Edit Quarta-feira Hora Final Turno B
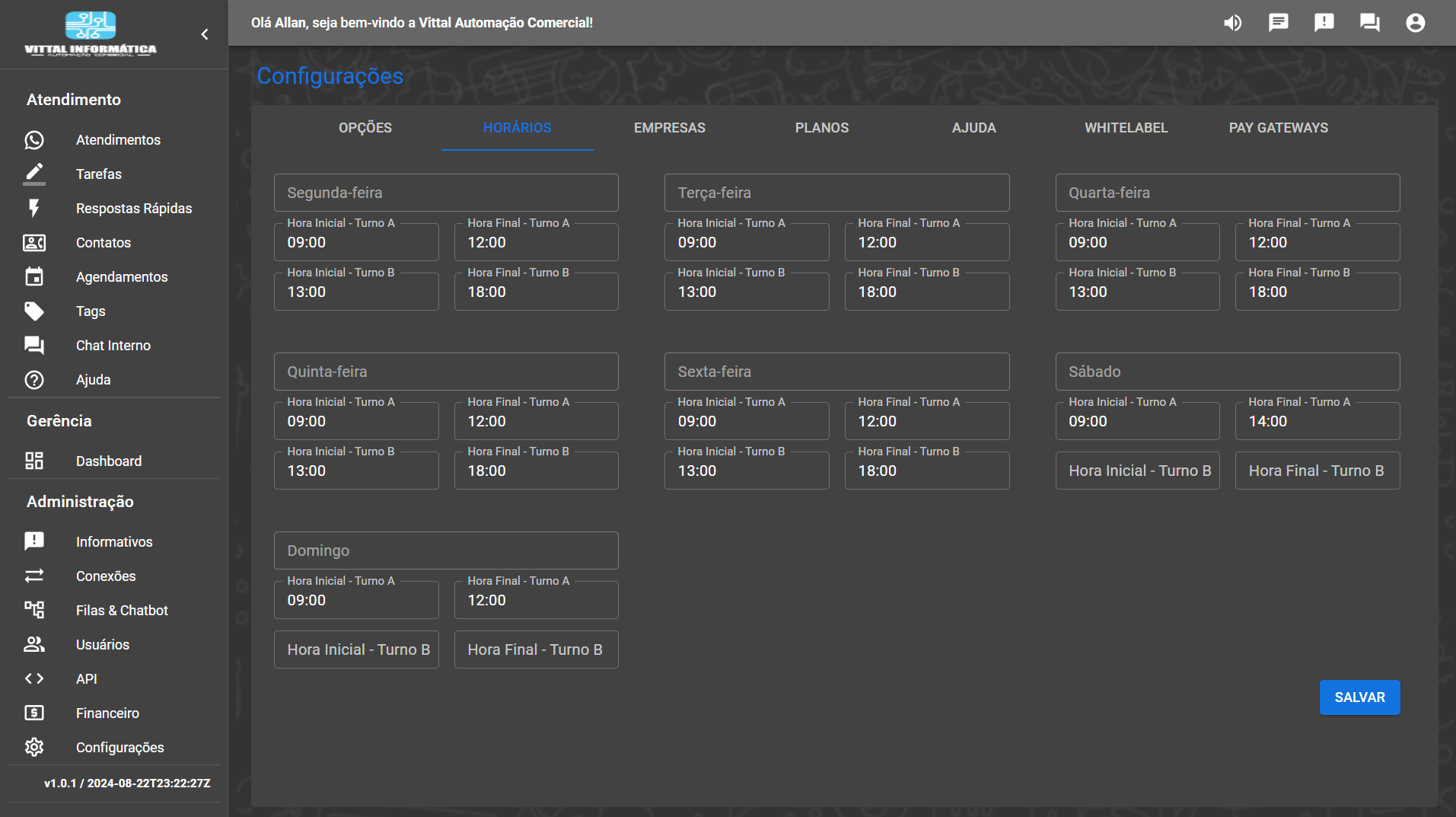The height and width of the screenshot is (817, 1456). [x=1317, y=292]
